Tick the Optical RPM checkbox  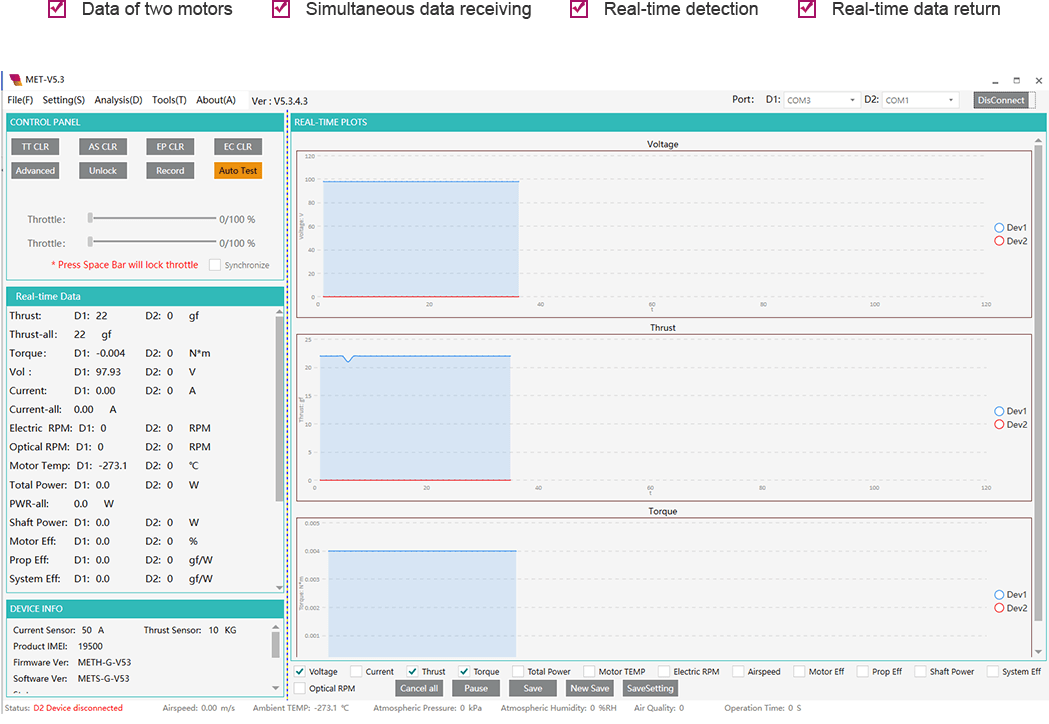tap(299, 688)
